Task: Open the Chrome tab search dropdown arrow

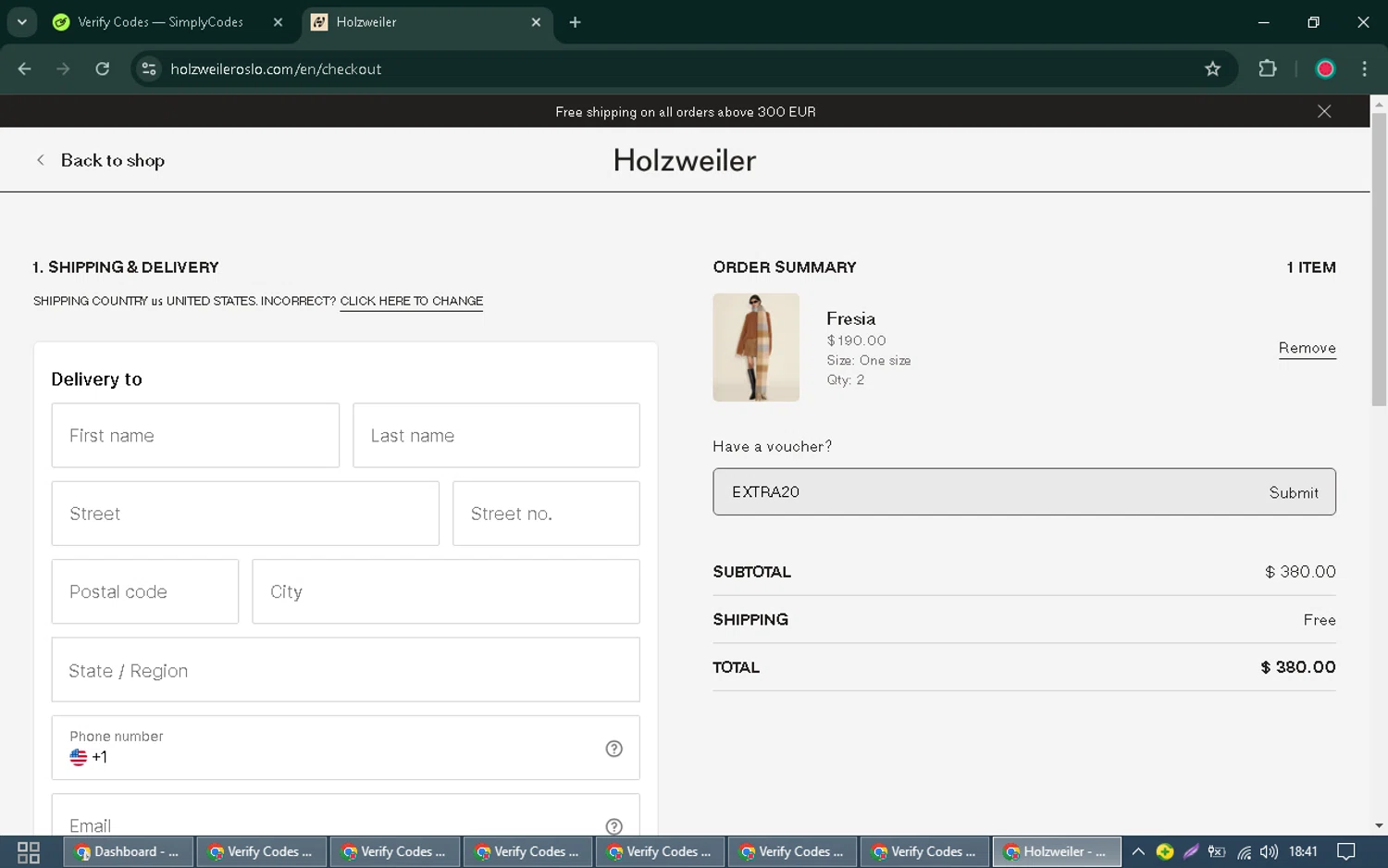Action: click(x=21, y=22)
